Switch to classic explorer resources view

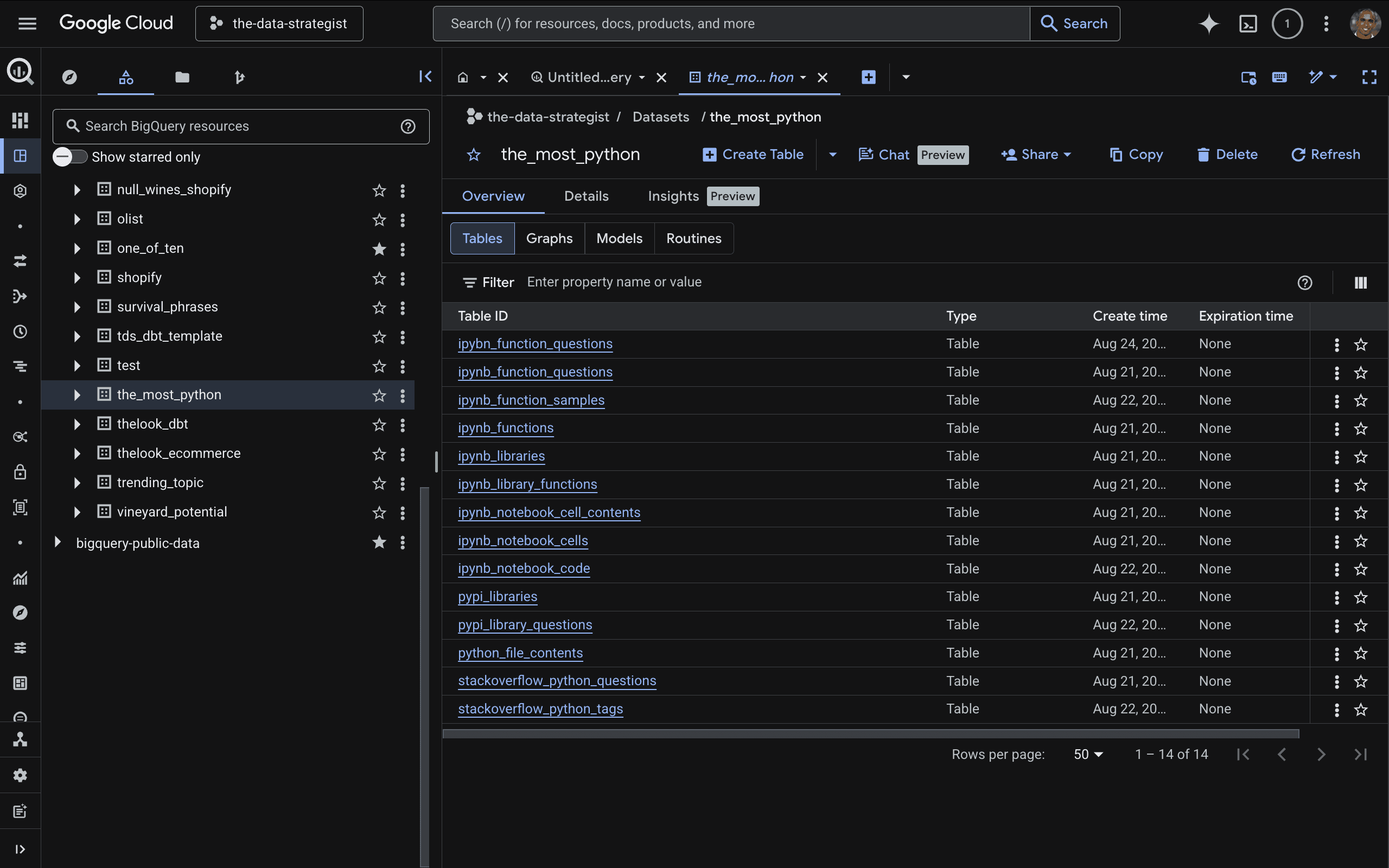pos(126,77)
